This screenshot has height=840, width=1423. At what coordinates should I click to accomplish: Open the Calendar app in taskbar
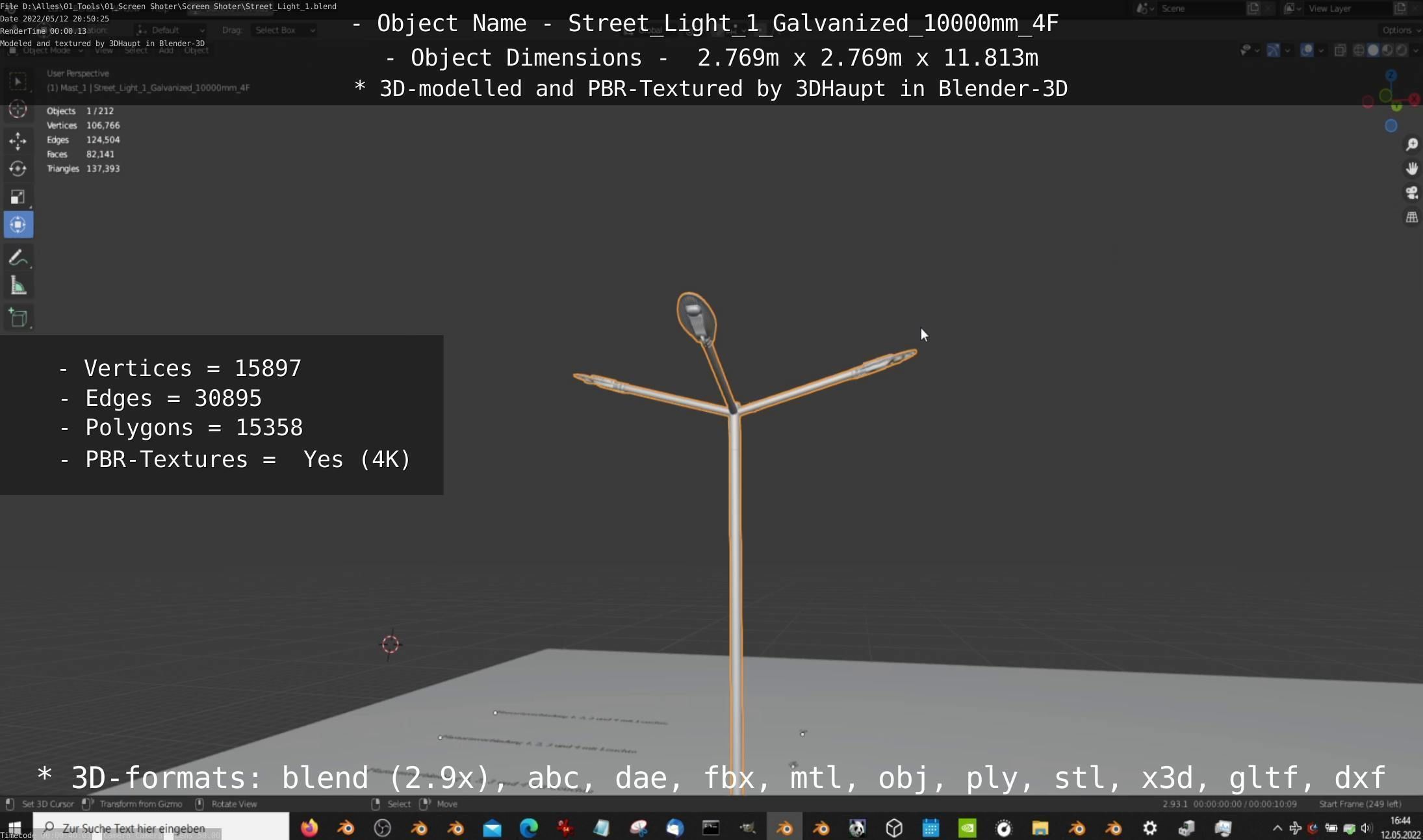tap(931, 828)
